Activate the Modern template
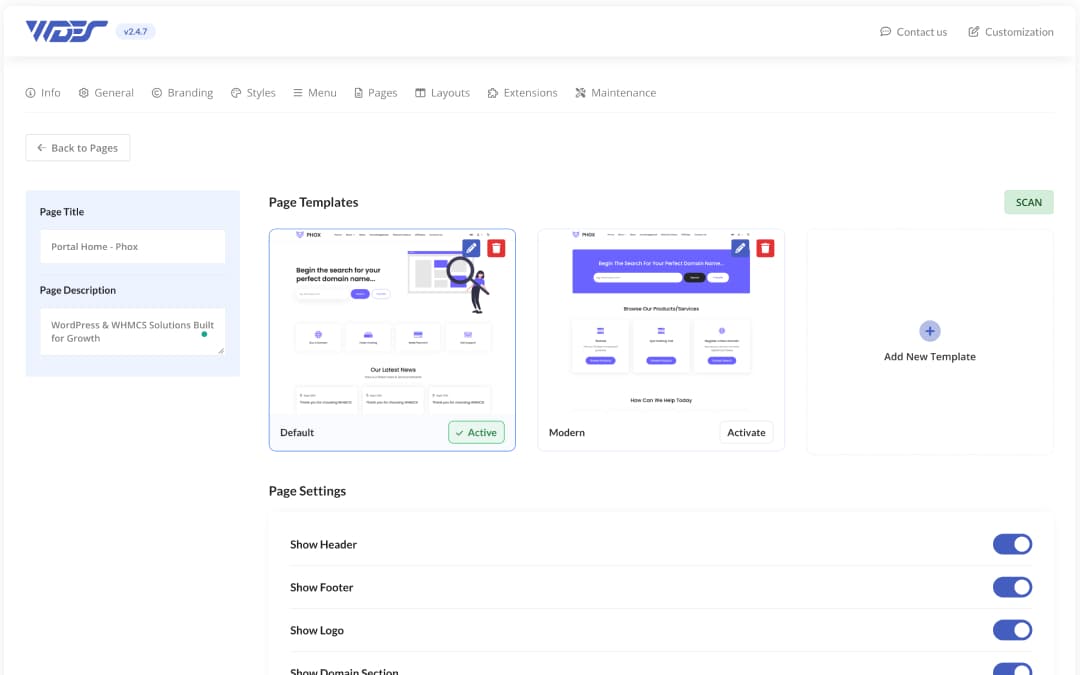The height and width of the screenshot is (675, 1080). (746, 433)
